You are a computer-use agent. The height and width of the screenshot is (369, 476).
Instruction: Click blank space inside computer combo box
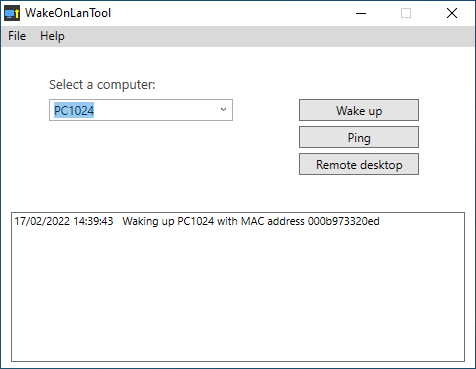[x=155, y=110]
